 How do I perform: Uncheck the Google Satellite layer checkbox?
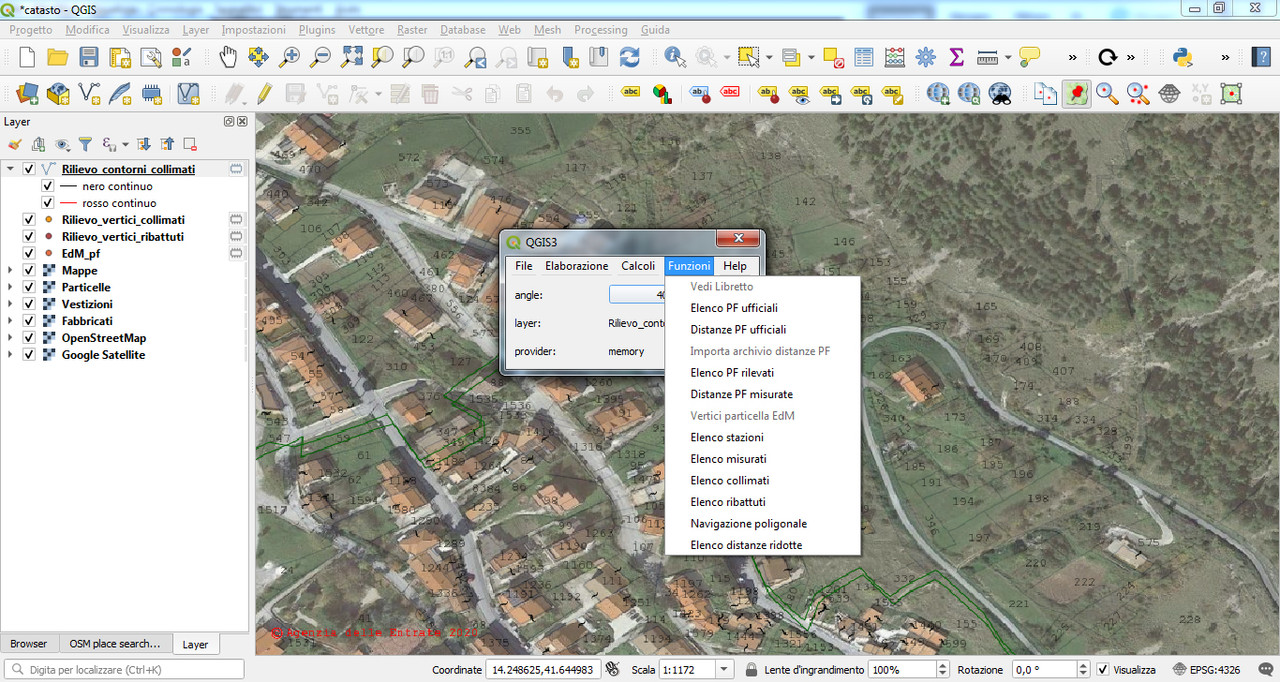29,355
